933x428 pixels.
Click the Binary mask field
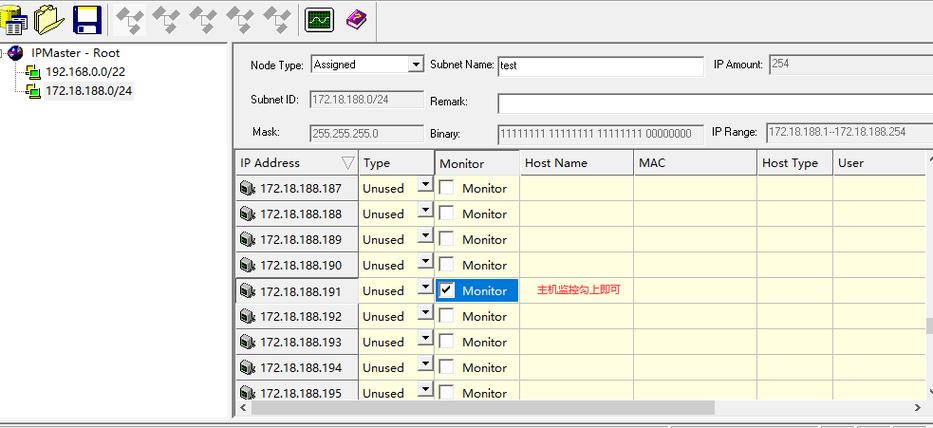pos(600,134)
